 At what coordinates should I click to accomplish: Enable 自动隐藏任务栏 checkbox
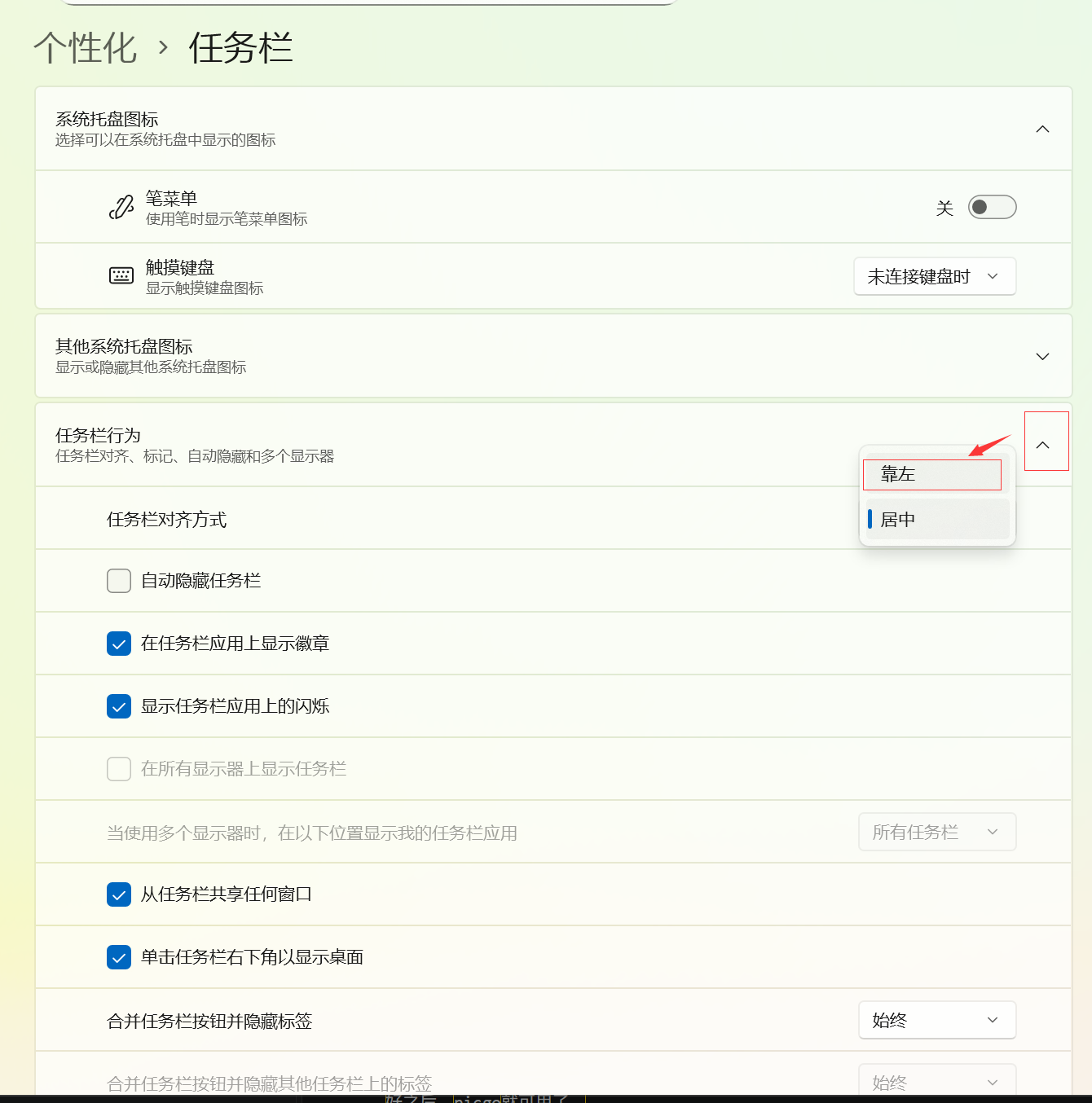119,581
